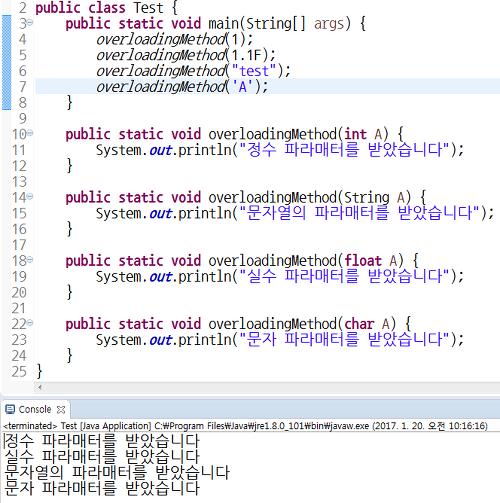The width and height of the screenshot is (500, 503).
Task: Click the string "정수 파라매터를 받았습니다" in code
Action: coord(345,150)
